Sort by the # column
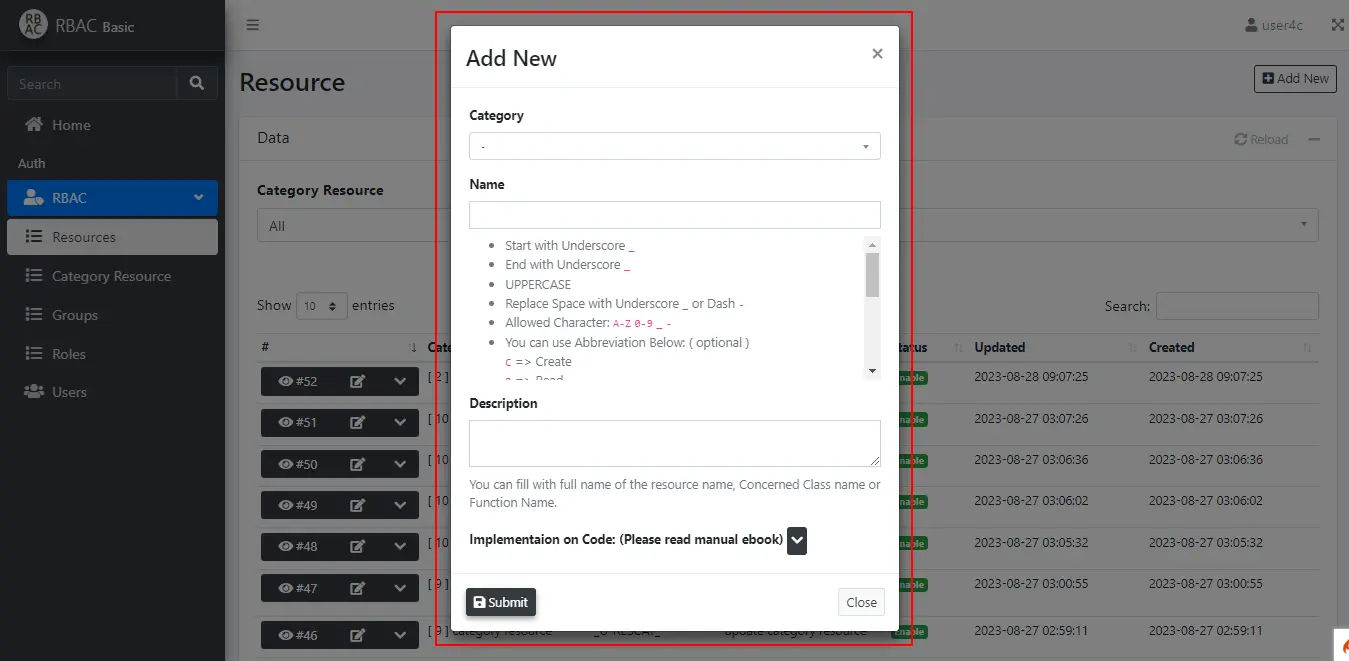The height and width of the screenshot is (661, 1349). [x=339, y=347]
